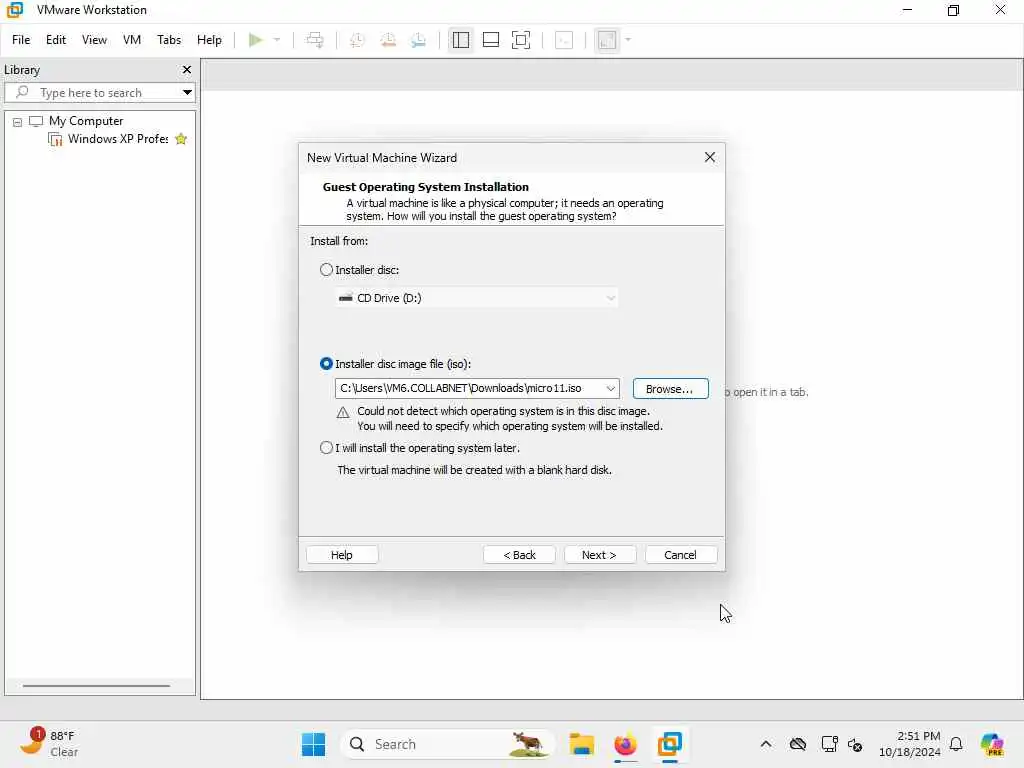Click the notification bell icon
Image resolution: width=1024 pixels, height=768 pixels.
coord(956,744)
